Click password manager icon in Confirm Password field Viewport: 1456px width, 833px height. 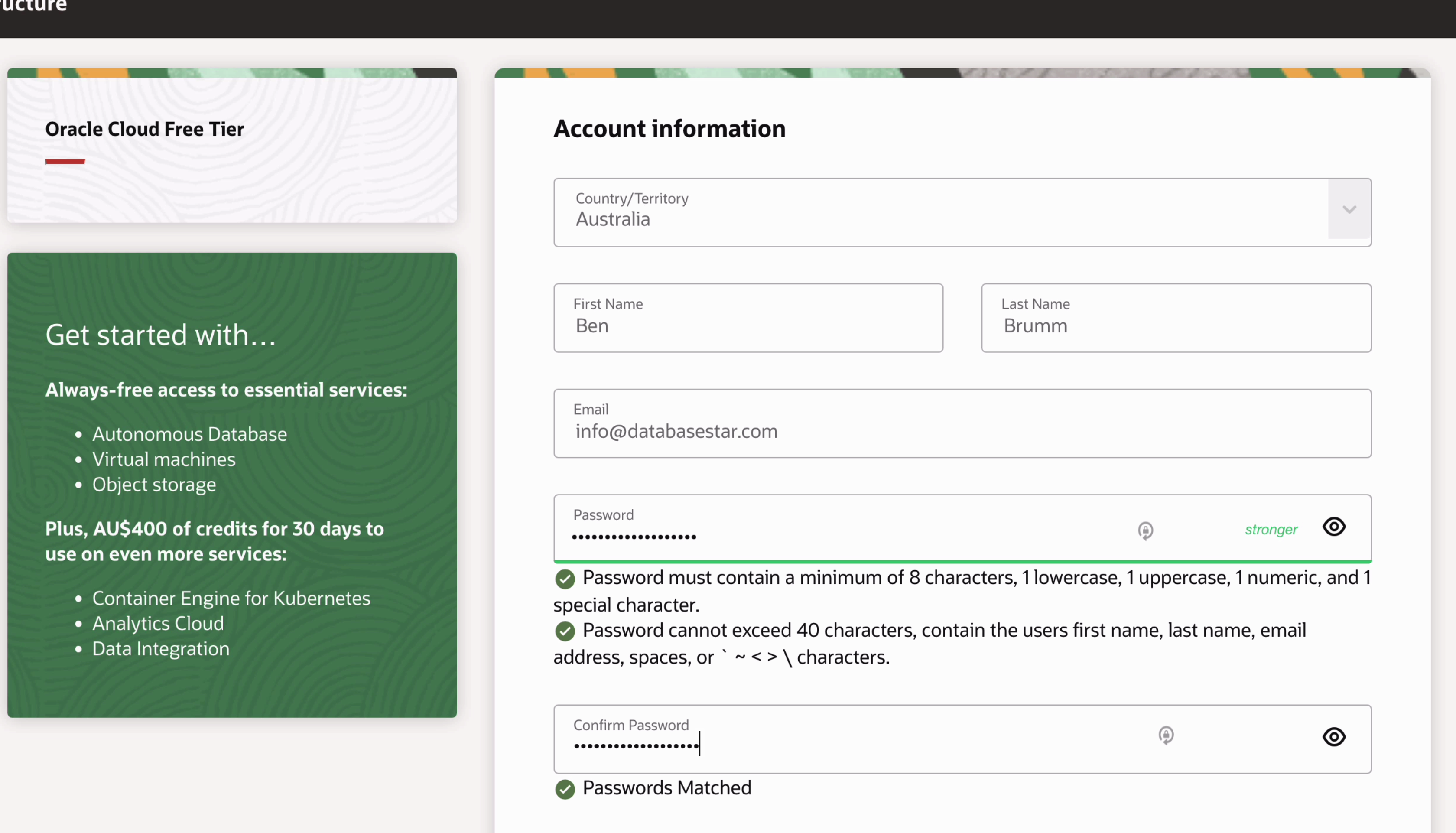[x=1166, y=735]
